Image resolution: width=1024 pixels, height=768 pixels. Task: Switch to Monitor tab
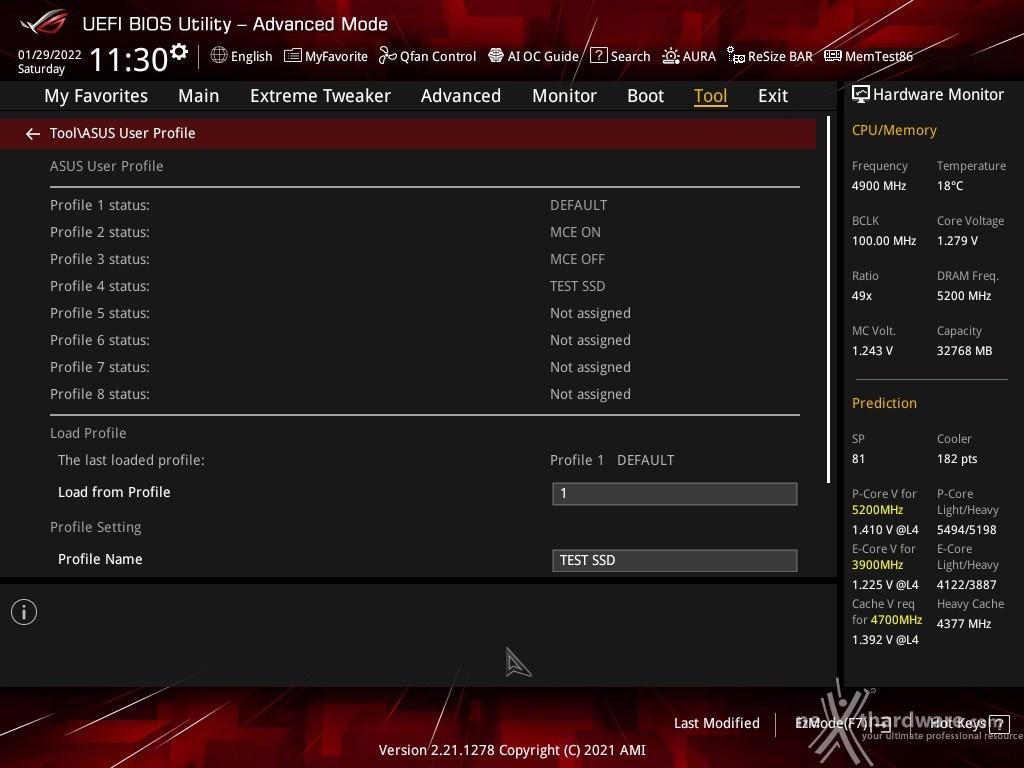tap(564, 96)
